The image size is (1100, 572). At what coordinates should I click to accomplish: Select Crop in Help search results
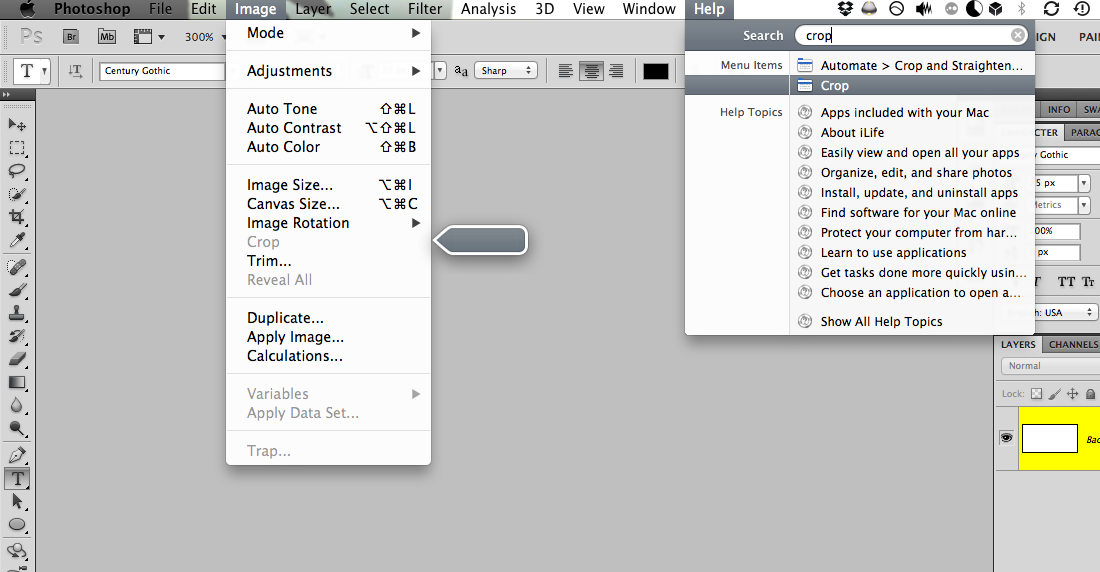(912, 86)
